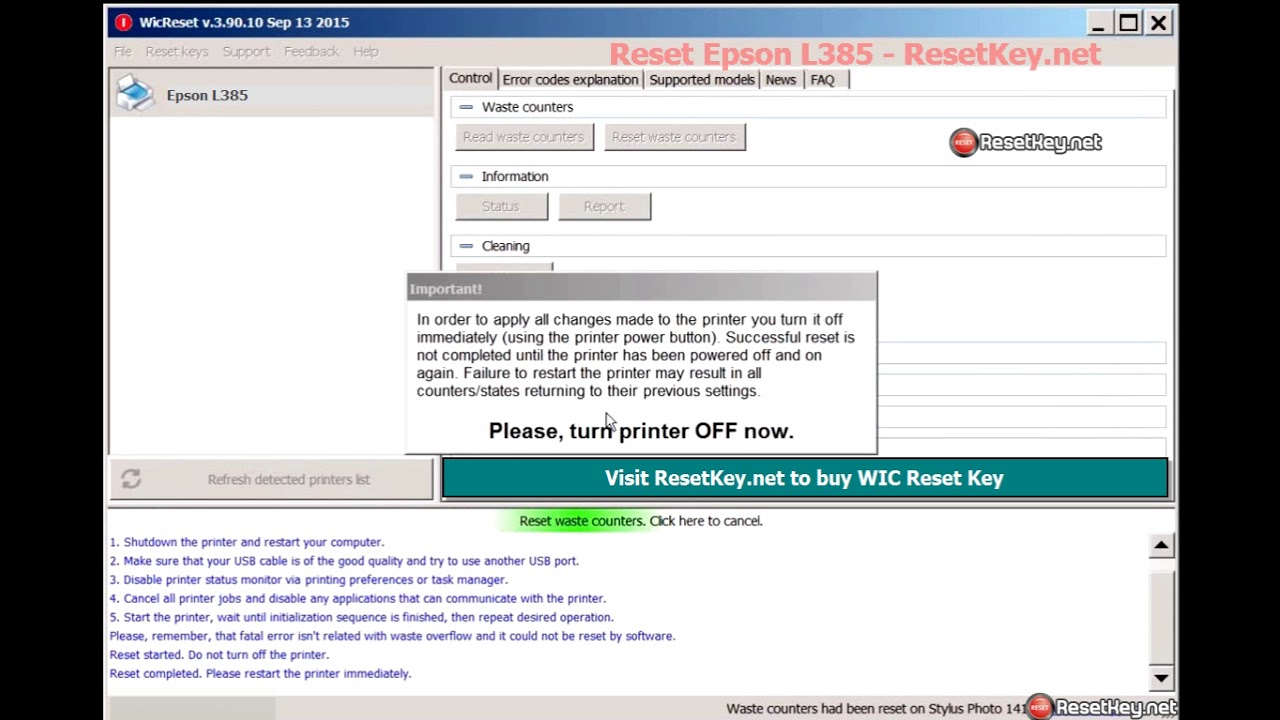Open the Feedback menu
This screenshot has width=1280, height=720.
311,51
